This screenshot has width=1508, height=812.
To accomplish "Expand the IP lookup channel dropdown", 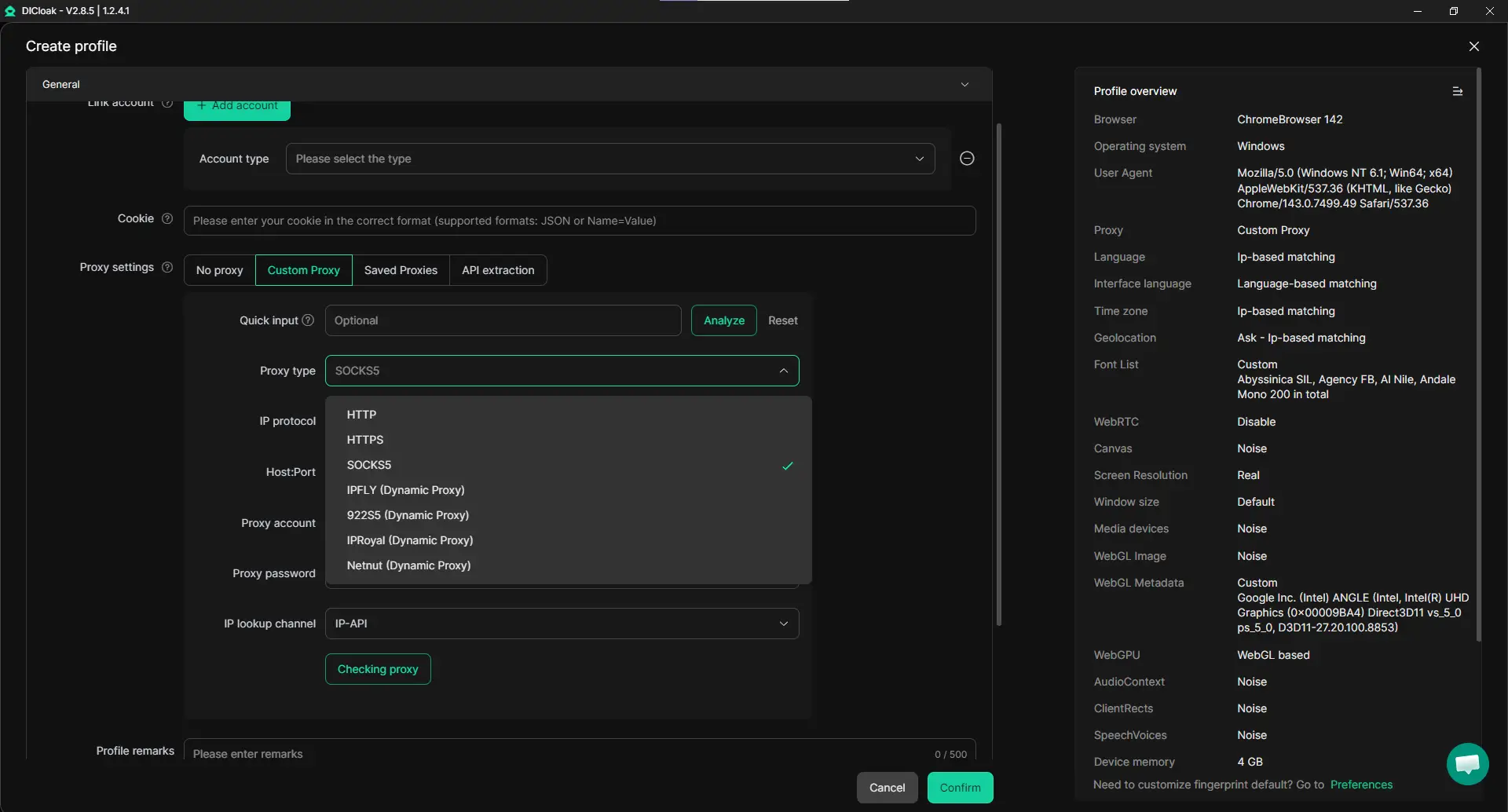I will tap(562, 624).
